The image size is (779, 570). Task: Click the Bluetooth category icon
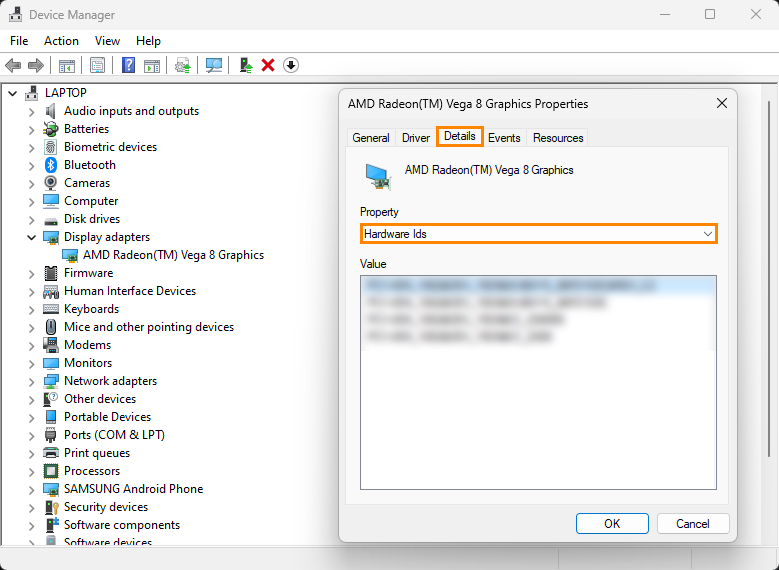tap(51, 165)
